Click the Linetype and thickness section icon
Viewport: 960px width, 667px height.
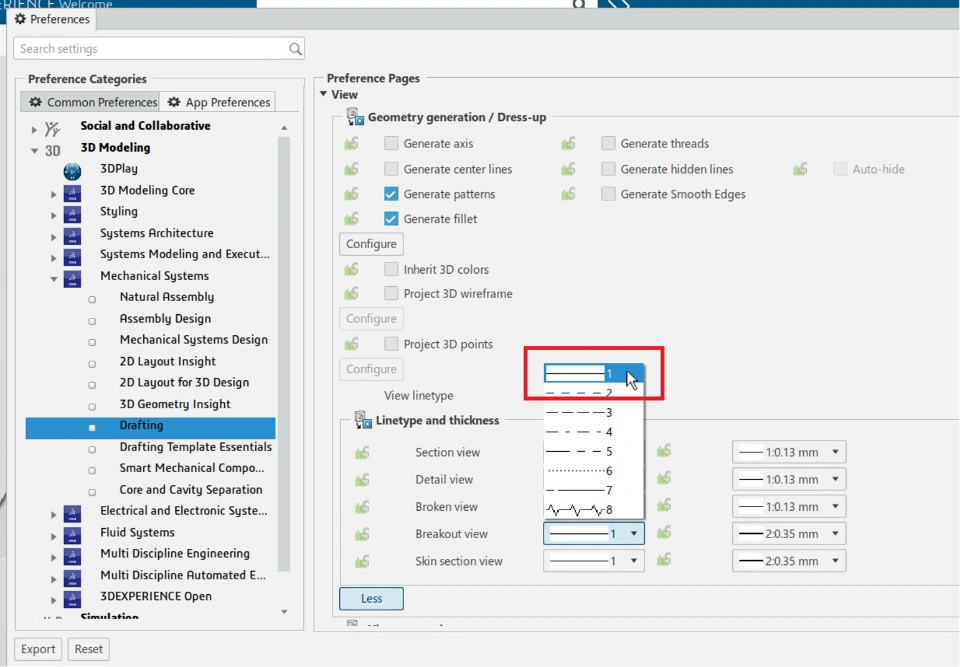363,420
